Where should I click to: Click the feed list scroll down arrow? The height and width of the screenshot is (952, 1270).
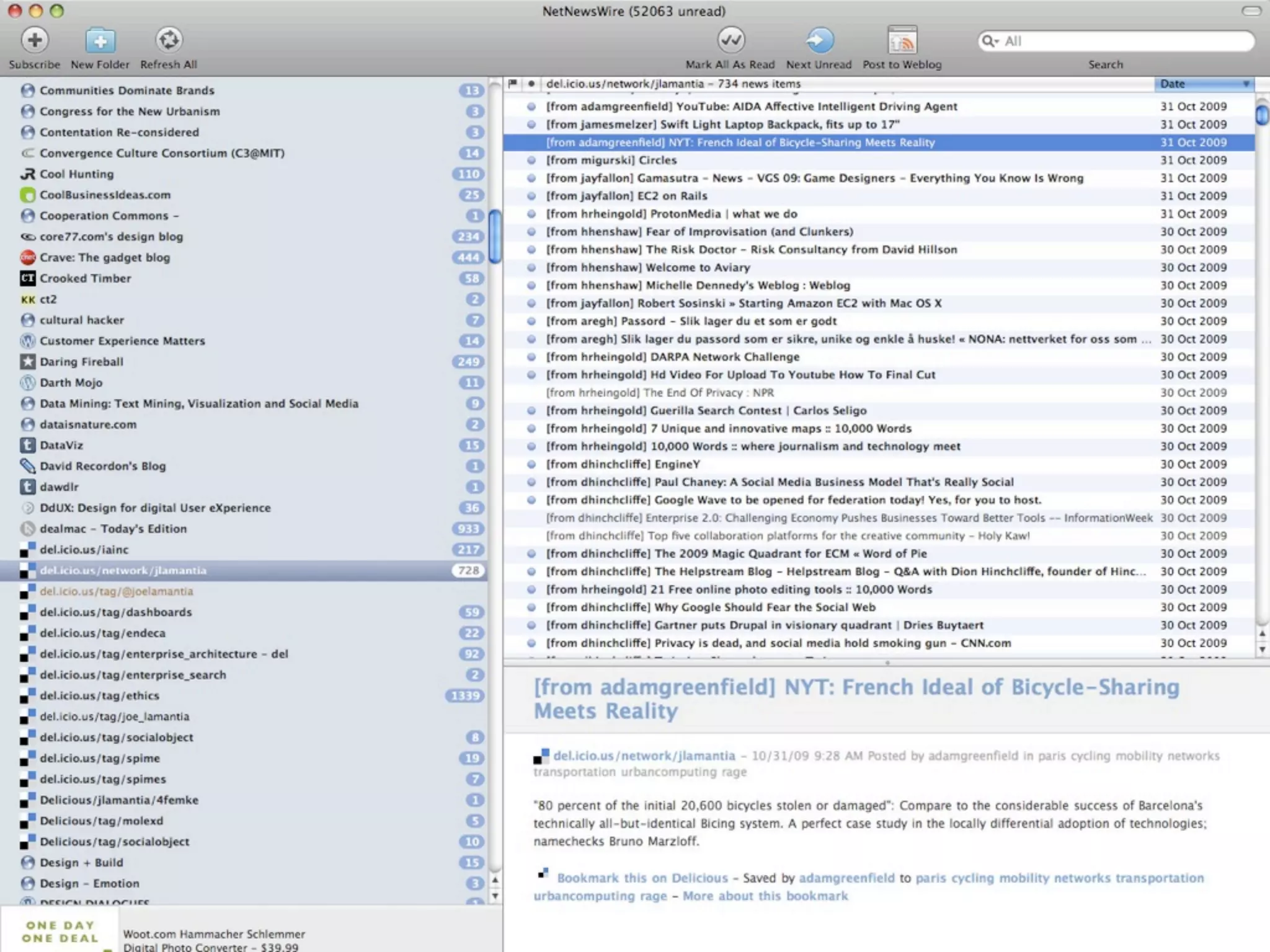pos(495,896)
